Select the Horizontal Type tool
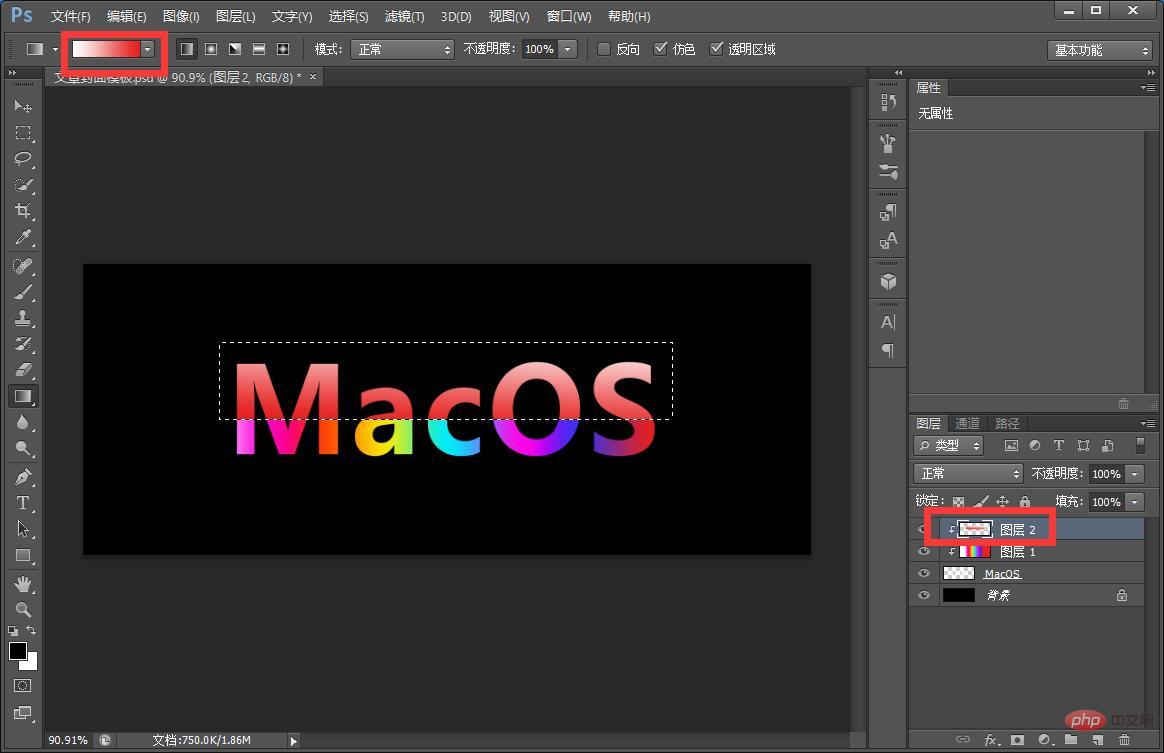The width and height of the screenshot is (1164, 753). 22,503
